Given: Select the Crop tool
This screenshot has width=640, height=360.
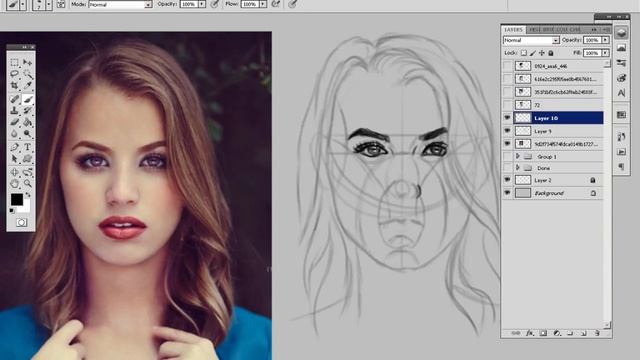Looking at the screenshot, I should click(x=15, y=86).
